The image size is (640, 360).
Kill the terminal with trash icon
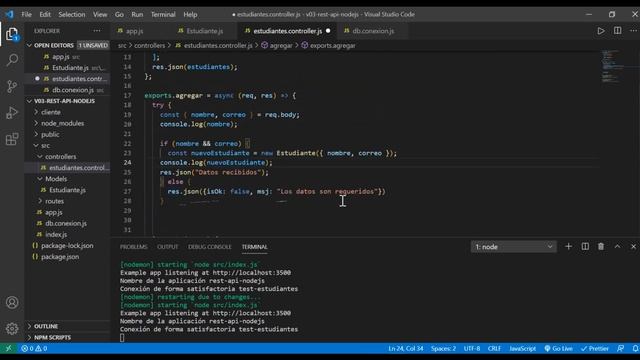tap(601, 247)
